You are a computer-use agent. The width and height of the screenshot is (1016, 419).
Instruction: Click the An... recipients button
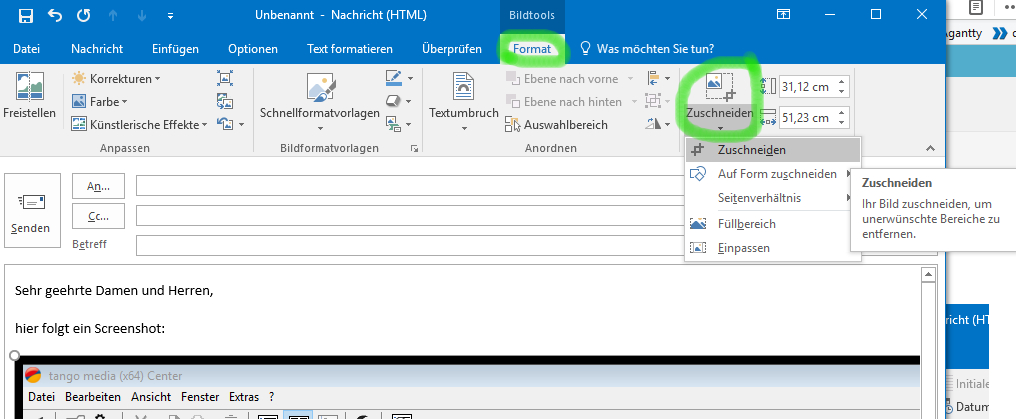click(98, 186)
